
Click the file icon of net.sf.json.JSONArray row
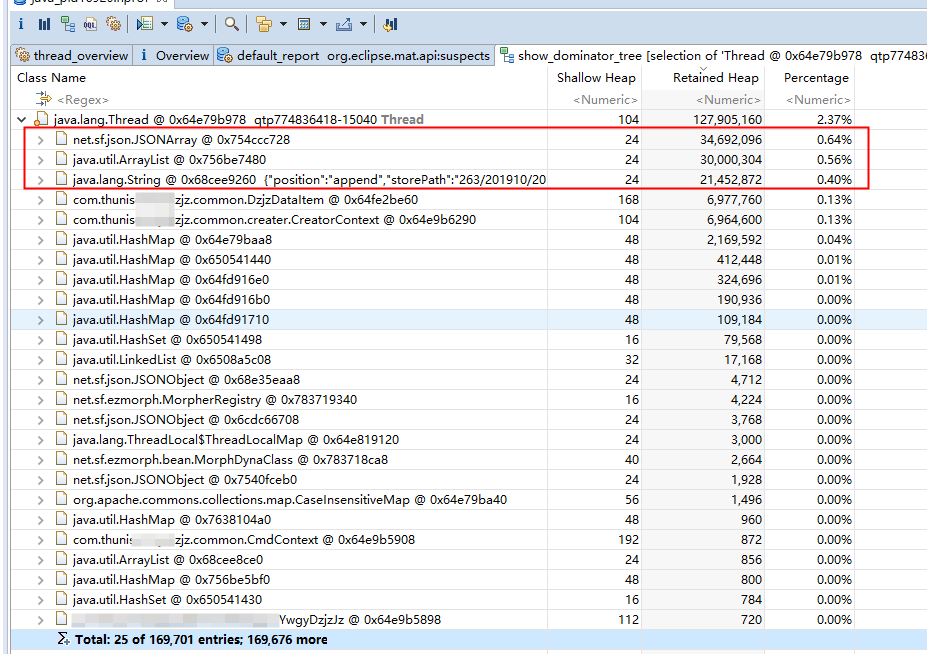coord(61,139)
